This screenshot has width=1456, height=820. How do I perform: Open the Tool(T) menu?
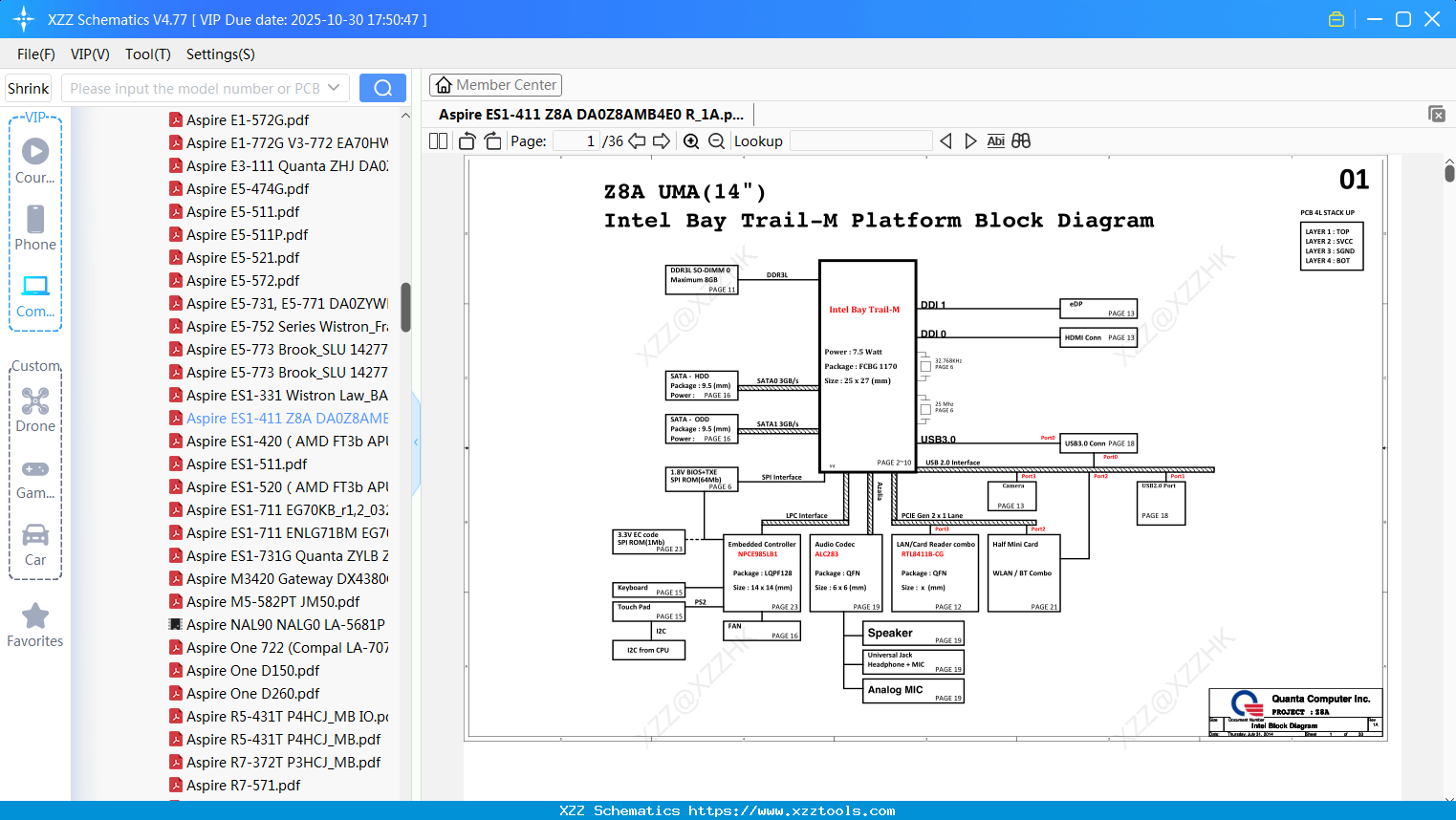click(x=147, y=54)
